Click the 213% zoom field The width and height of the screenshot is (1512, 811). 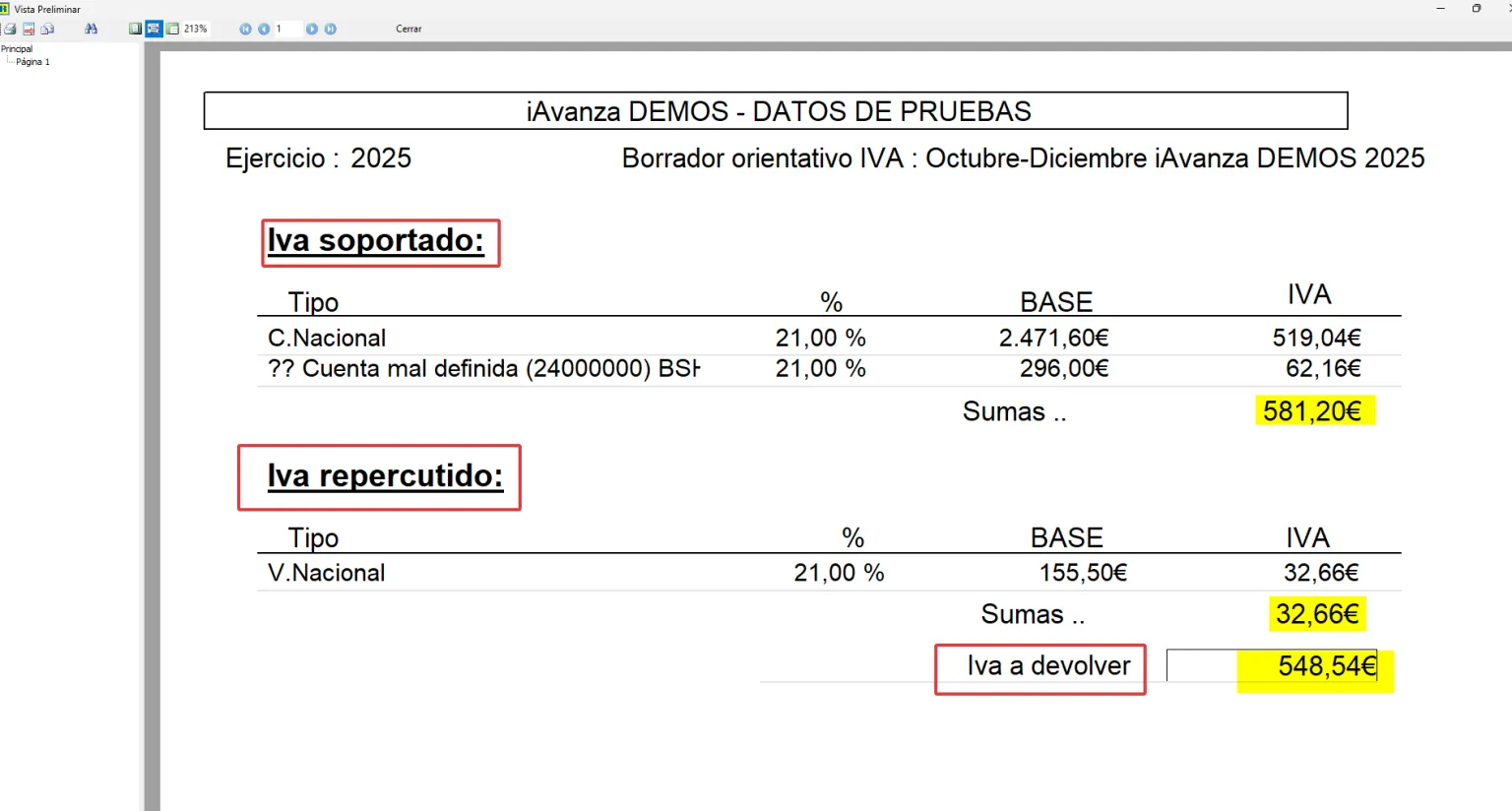[196, 29]
